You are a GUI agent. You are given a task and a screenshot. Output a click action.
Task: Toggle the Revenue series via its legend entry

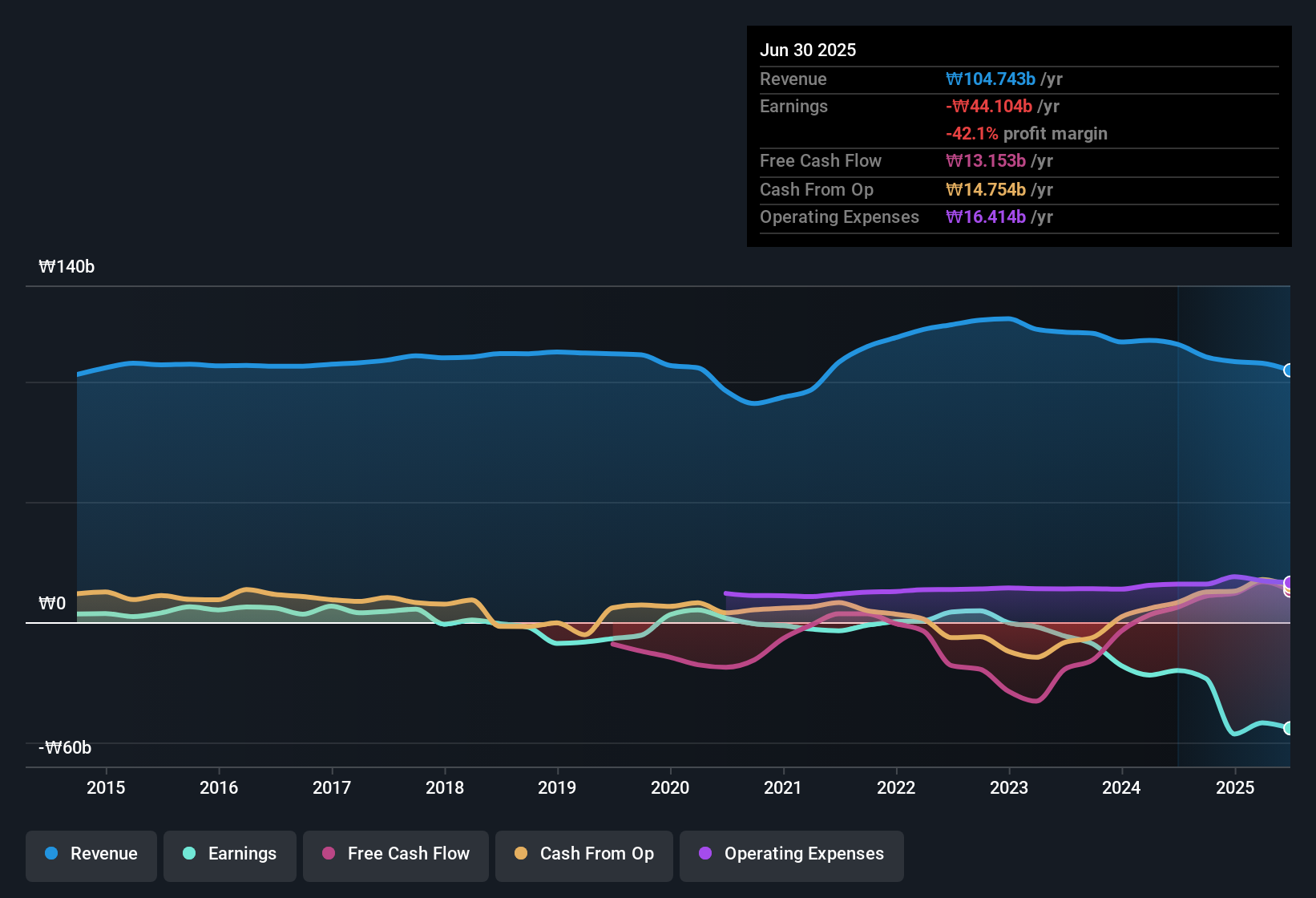point(91,854)
